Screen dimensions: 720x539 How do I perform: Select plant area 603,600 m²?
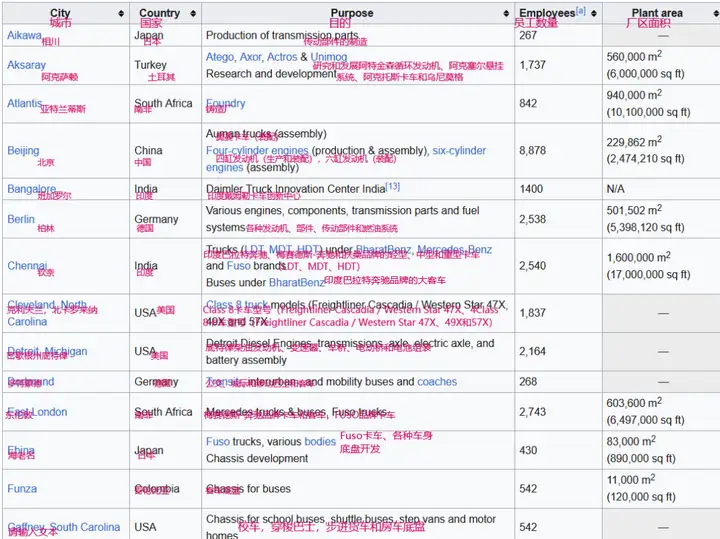pyautogui.click(x=634, y=403)
